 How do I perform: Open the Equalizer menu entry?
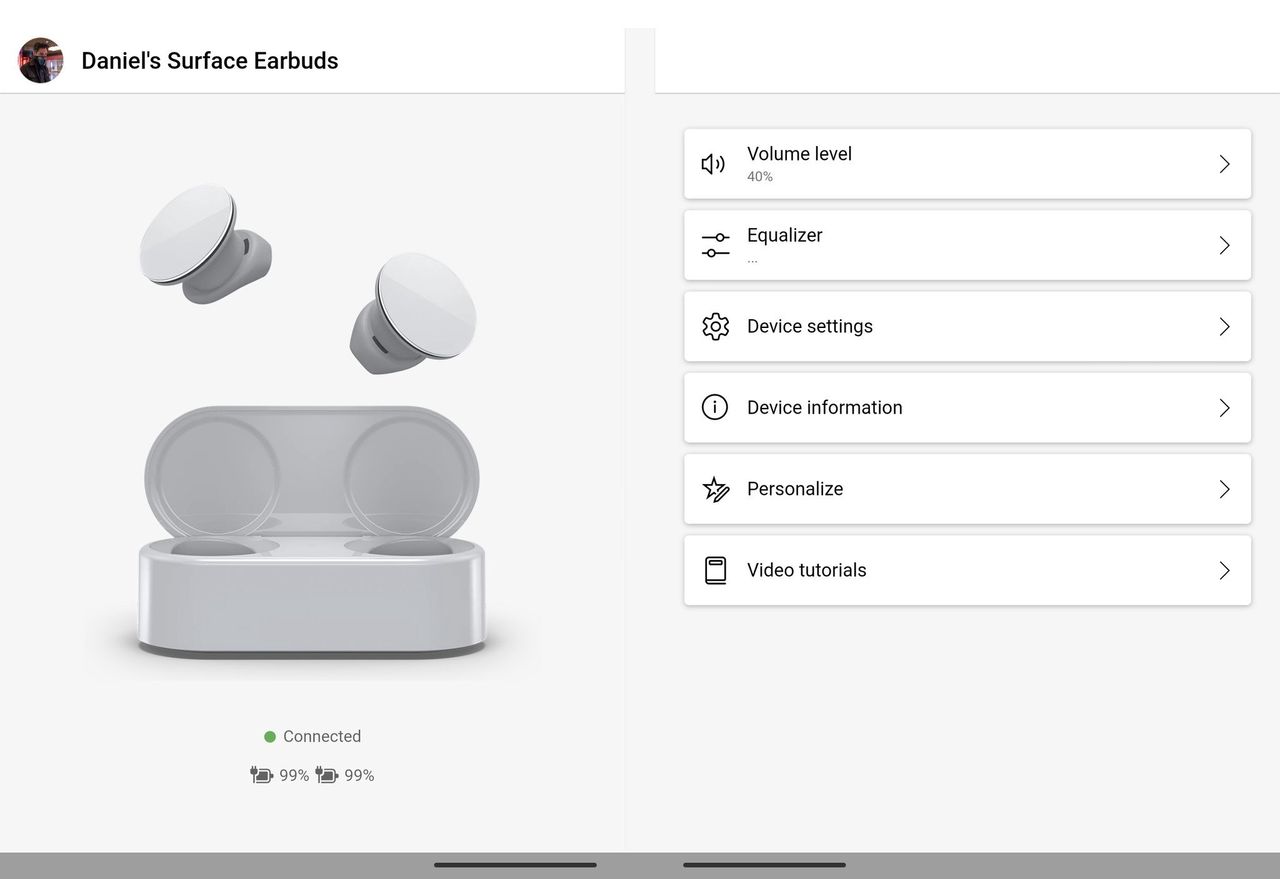[x=967, y=245]
